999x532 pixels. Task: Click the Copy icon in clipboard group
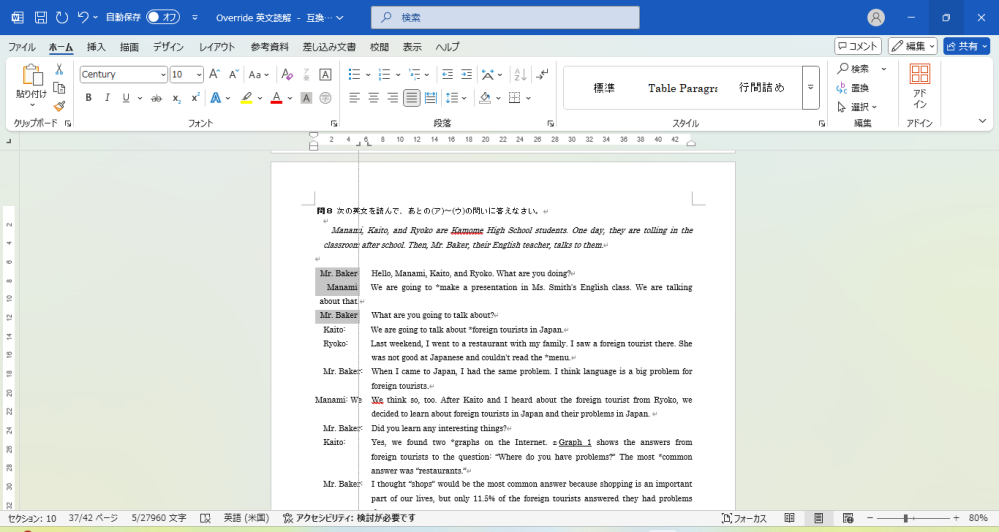59,88
